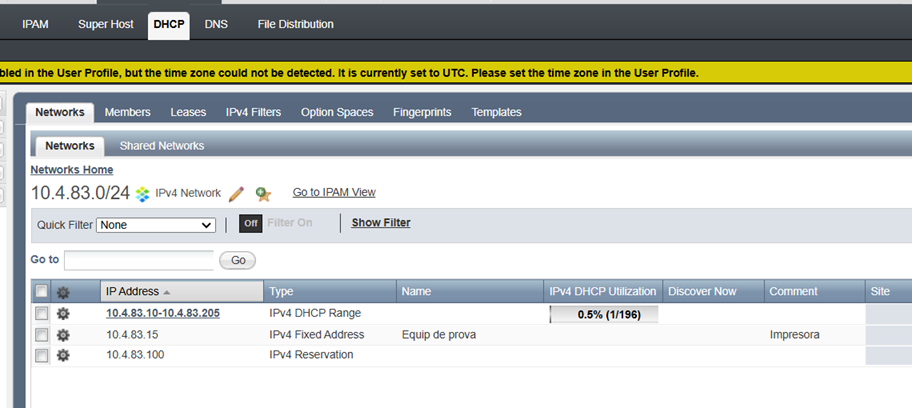Tick the select-all checkbox in table header
The height and width of the screenshot is (408, 912).
[41, 292]
